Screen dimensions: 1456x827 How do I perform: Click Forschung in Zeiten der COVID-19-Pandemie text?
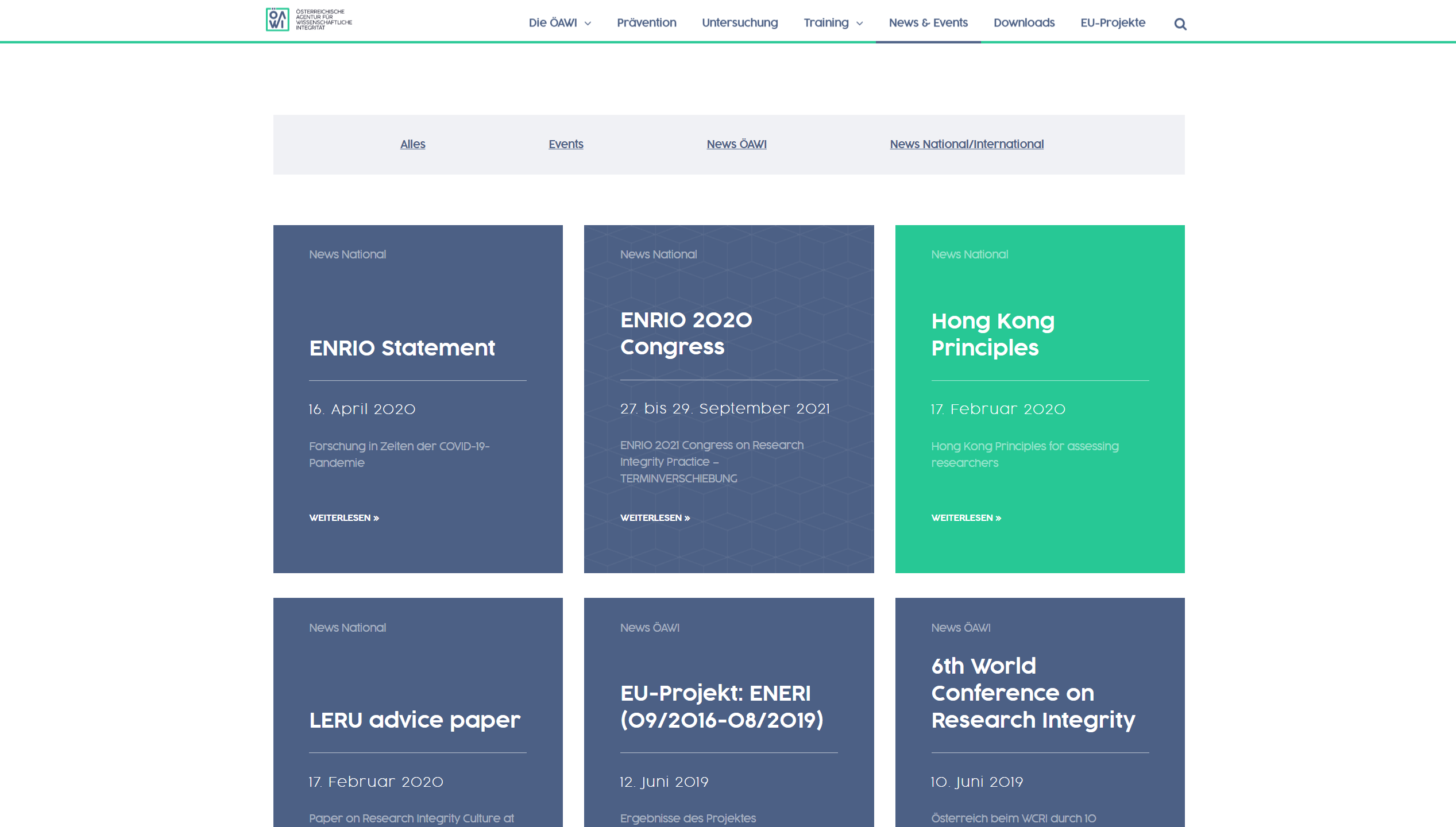pos(399,454)
